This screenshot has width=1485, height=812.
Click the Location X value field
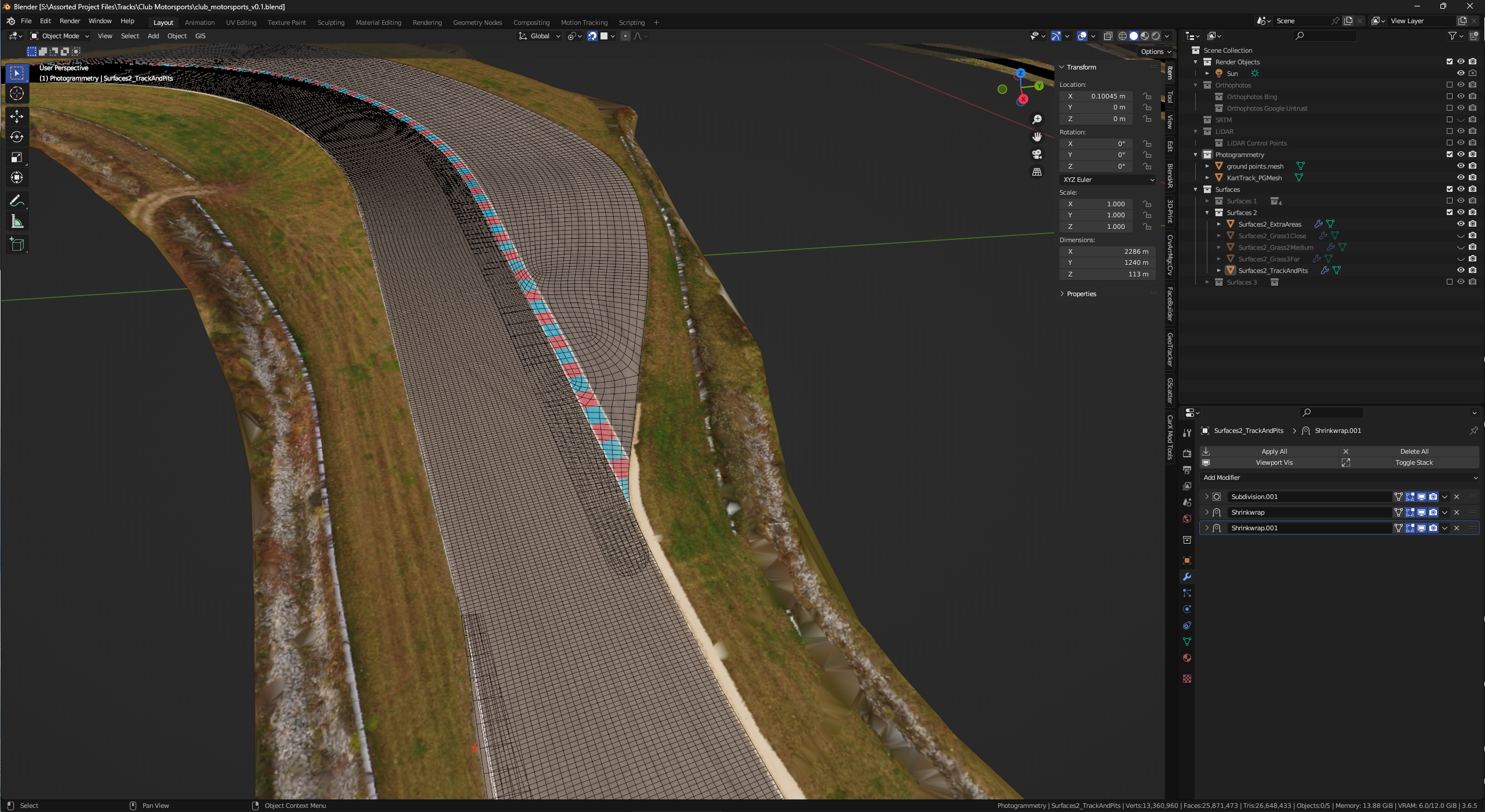(x=1095, y=96)
